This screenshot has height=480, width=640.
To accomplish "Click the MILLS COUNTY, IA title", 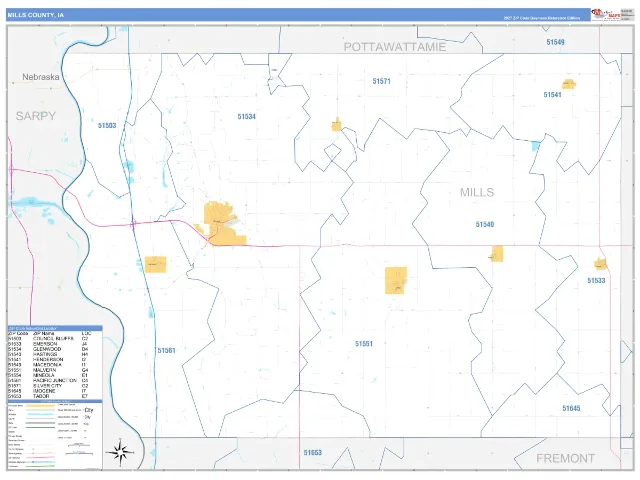I will pyautogui.click(x=36, y=15).
